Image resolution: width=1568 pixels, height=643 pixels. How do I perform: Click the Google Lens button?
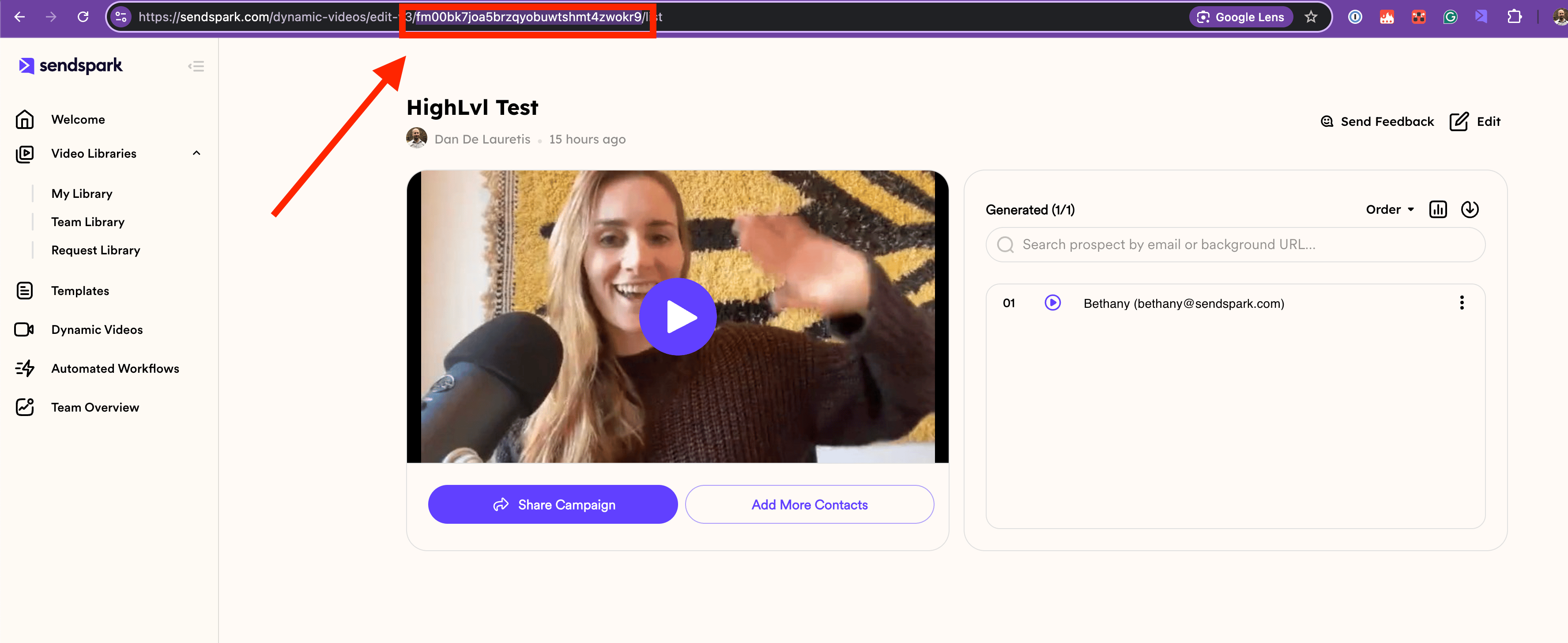click(x=1240, y=17)
